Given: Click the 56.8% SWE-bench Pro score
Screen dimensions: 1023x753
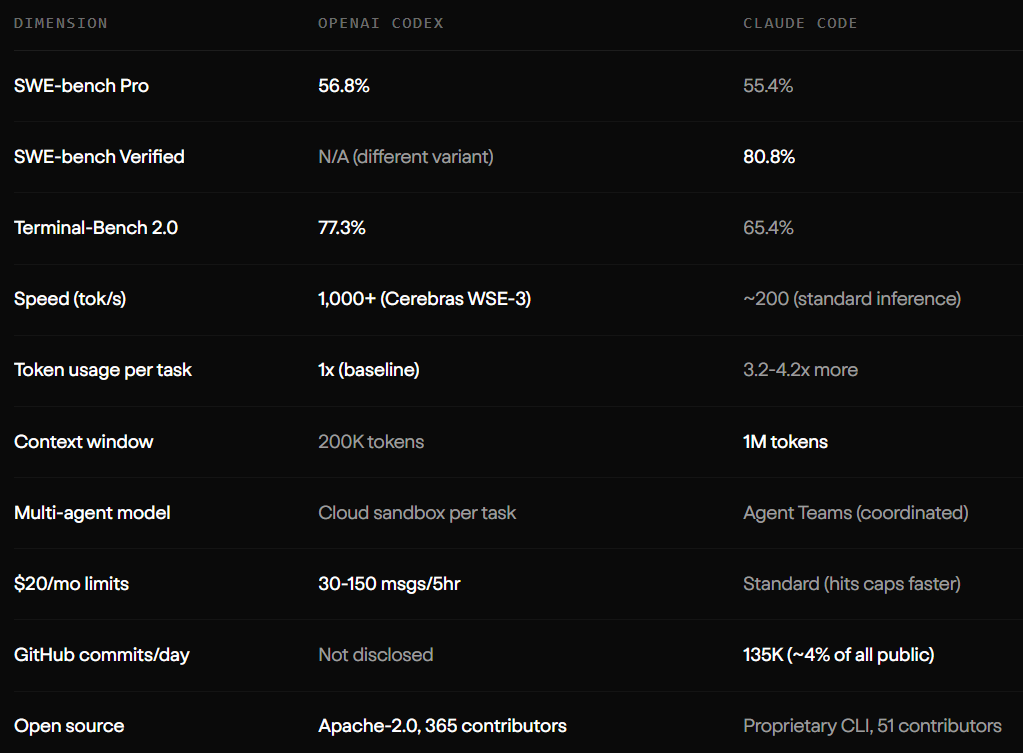Looking at the screenshot, I should [344, 86].
